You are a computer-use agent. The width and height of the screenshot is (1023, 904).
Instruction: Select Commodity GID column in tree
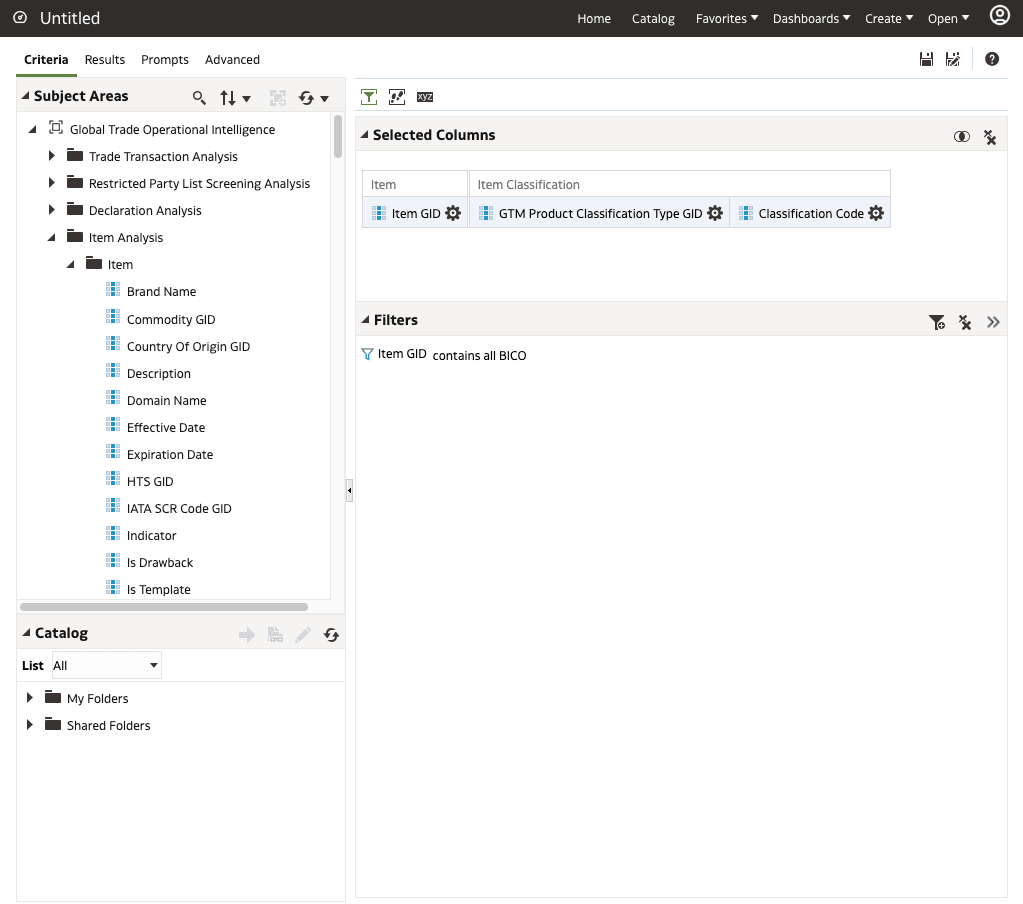point(171,320)
